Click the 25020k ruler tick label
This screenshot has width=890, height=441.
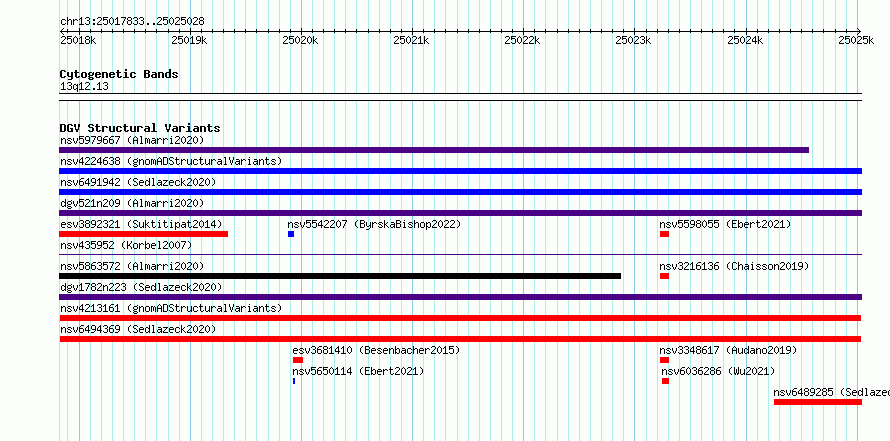(301, 40)
